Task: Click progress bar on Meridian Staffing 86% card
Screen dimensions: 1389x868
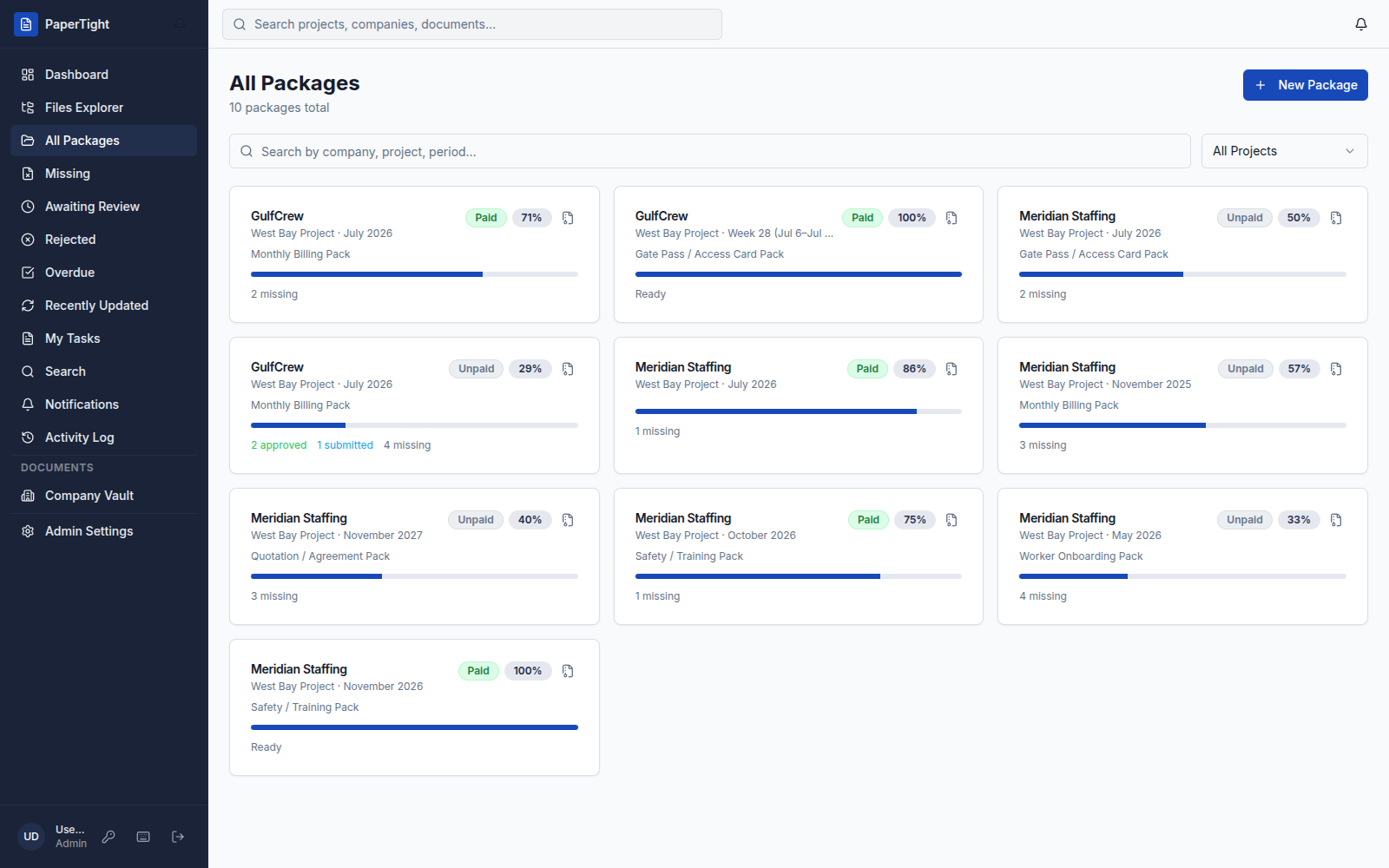Action: click(x=799, y=411)
